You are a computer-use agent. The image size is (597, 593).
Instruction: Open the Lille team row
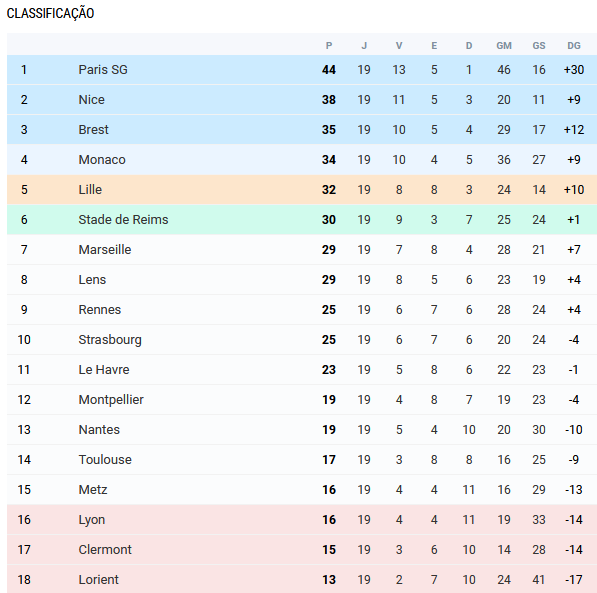302,190
